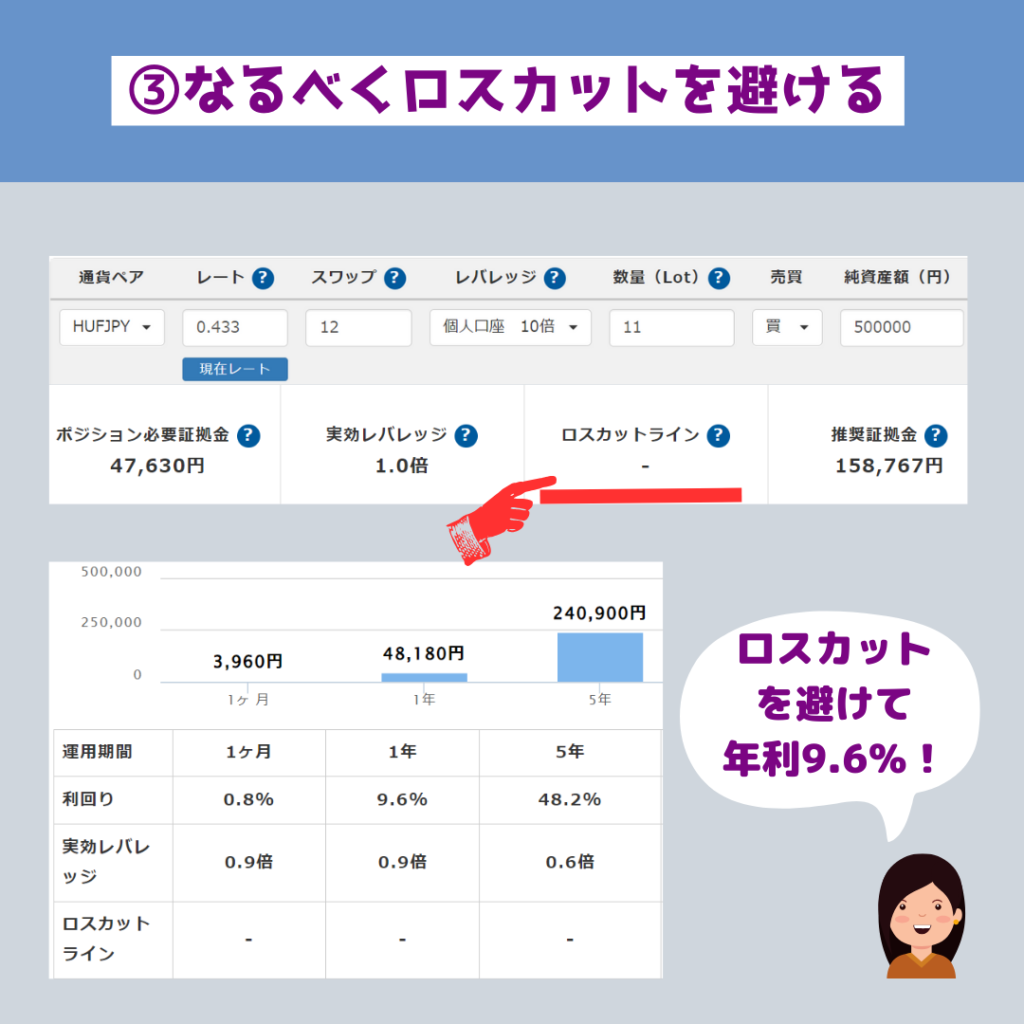Click the help icon beside スワップ
This screenshot has width=1024, height=1024.
(395, 278)
